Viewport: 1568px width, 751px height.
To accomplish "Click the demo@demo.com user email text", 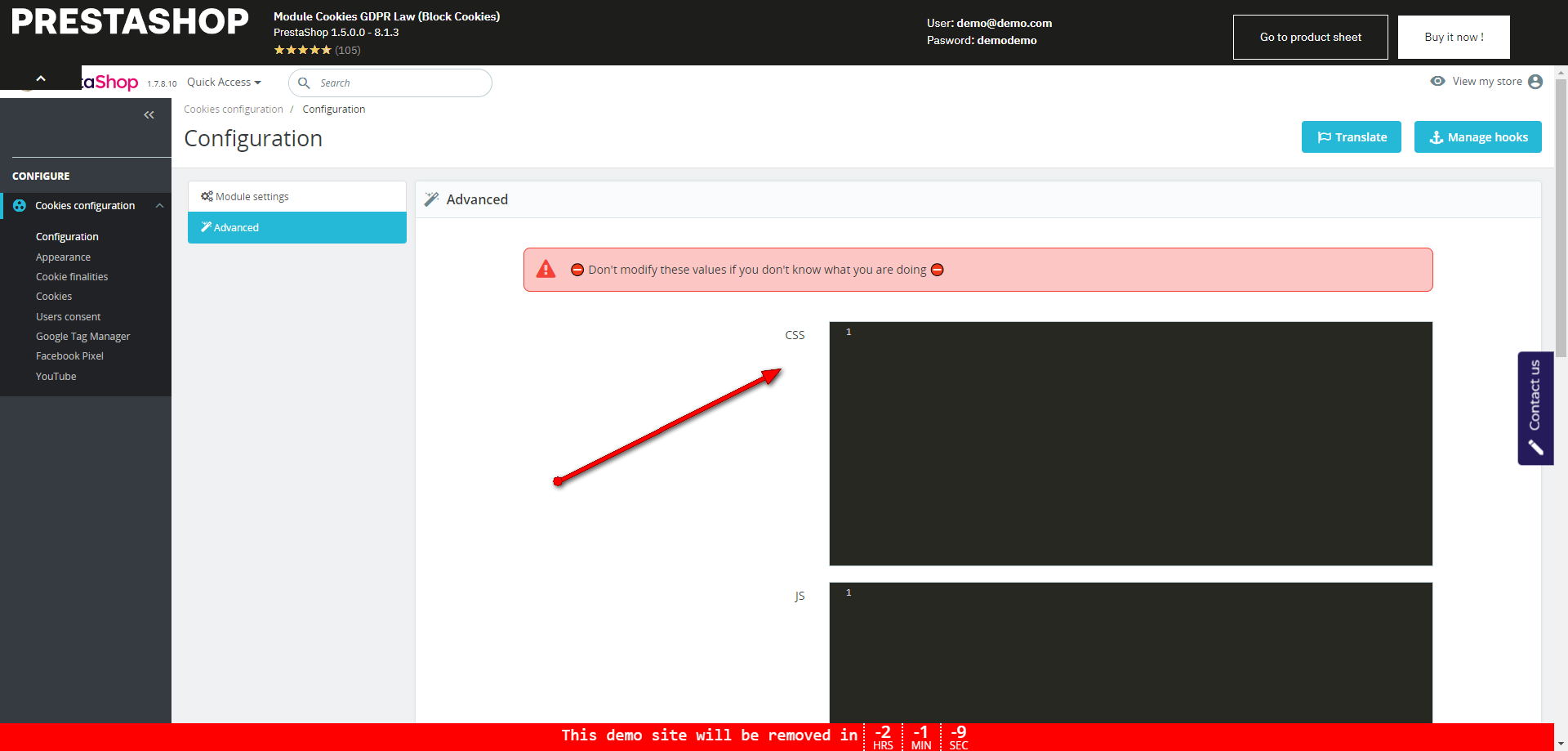I will 1004,23.
